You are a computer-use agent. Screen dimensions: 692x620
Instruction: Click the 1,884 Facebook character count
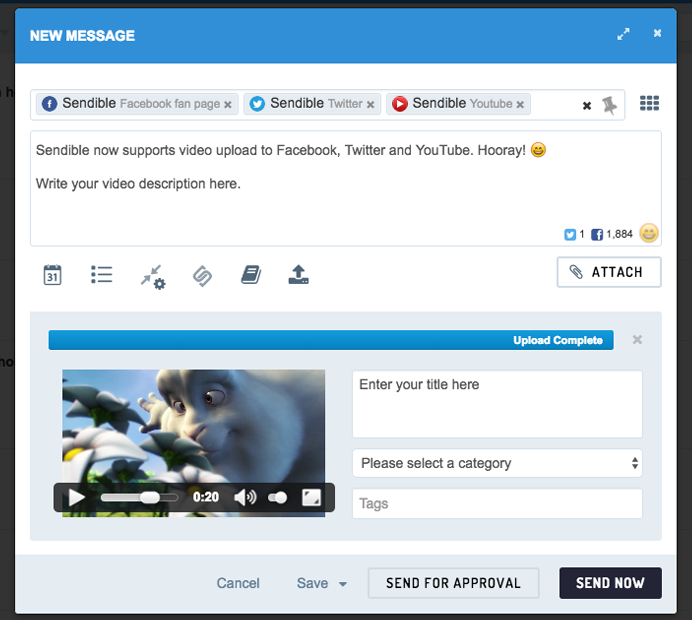click(x=619, y=234)
